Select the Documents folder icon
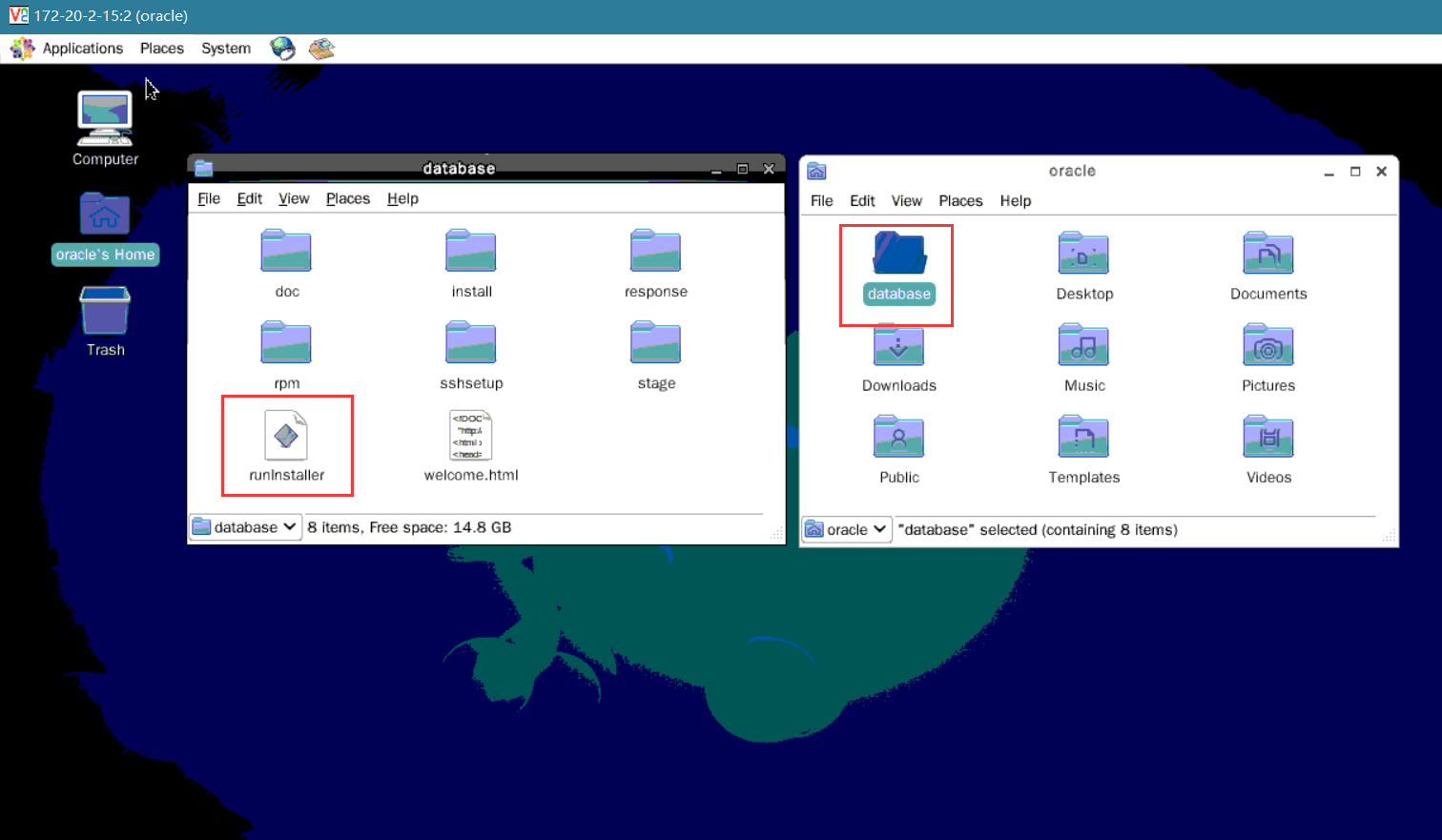The image size is (1442, 840). tap(1268, 253)
